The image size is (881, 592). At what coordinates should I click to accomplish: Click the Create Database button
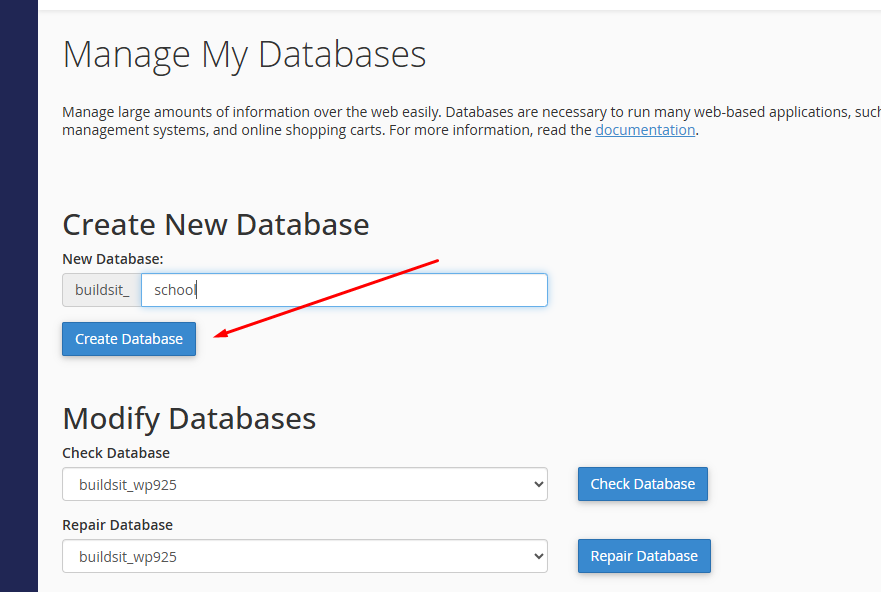click(129, 339)
